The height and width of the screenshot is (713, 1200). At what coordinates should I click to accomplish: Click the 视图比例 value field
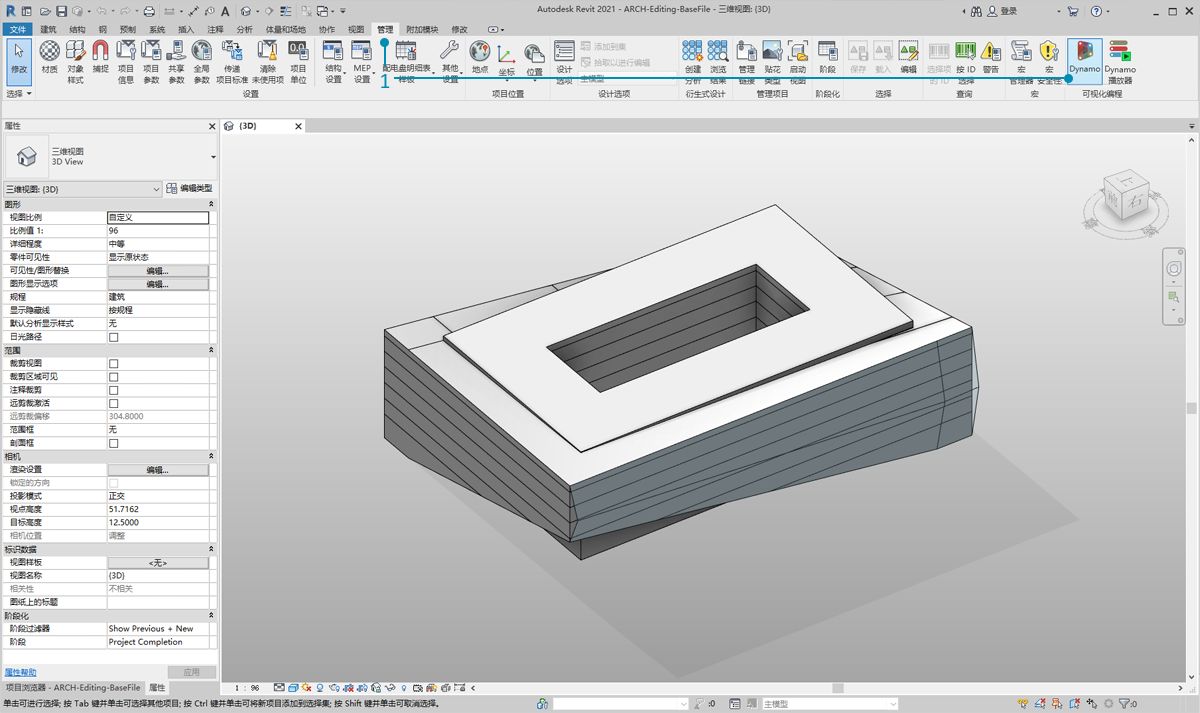point(158,217)
